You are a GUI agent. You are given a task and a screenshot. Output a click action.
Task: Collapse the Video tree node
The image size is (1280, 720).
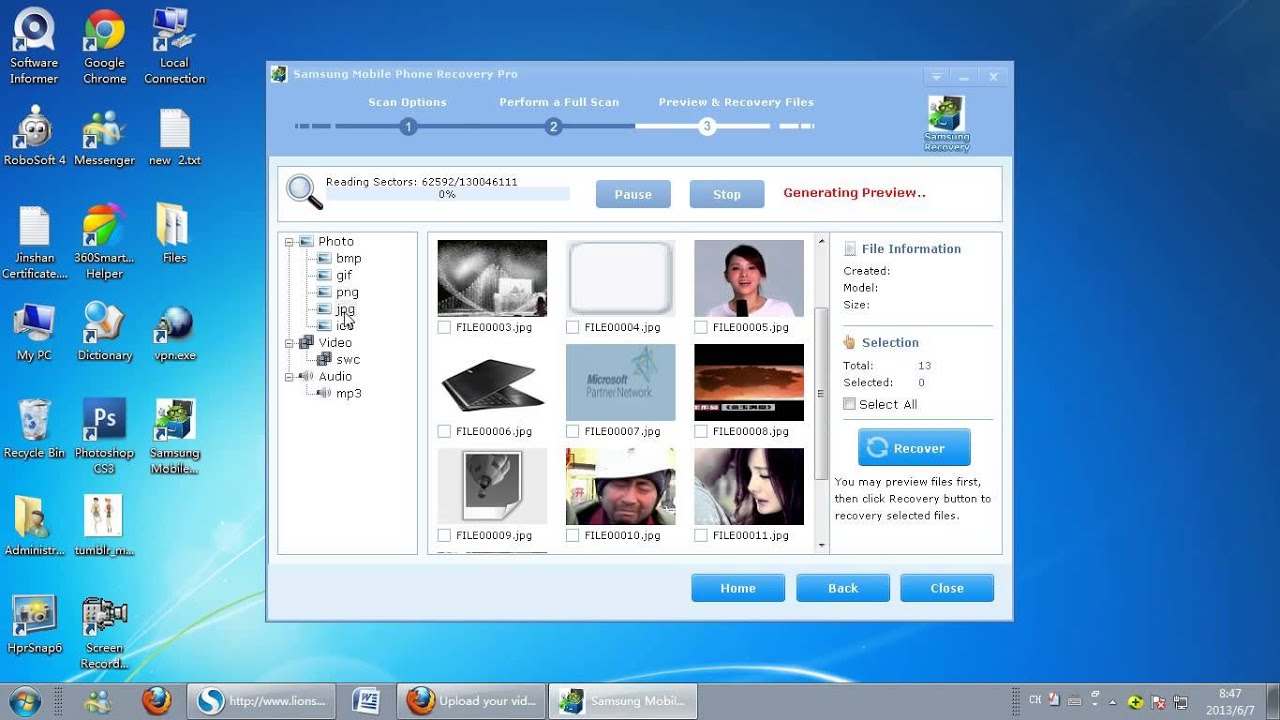point(290,342)
